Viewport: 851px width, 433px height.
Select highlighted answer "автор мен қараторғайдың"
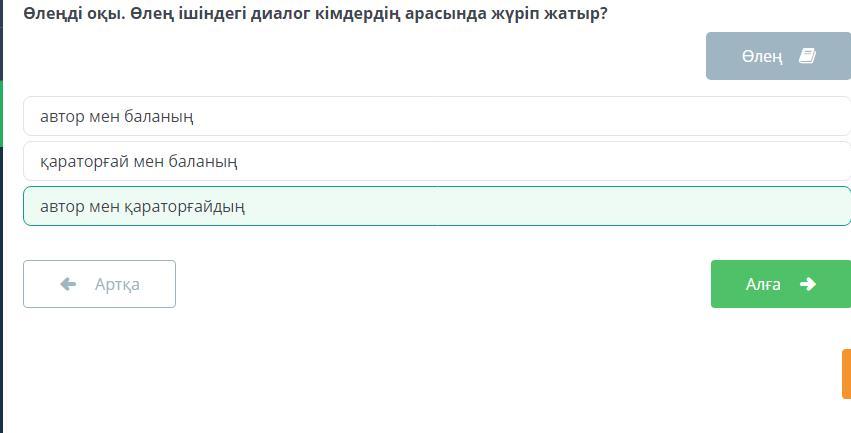click(143, 206)
